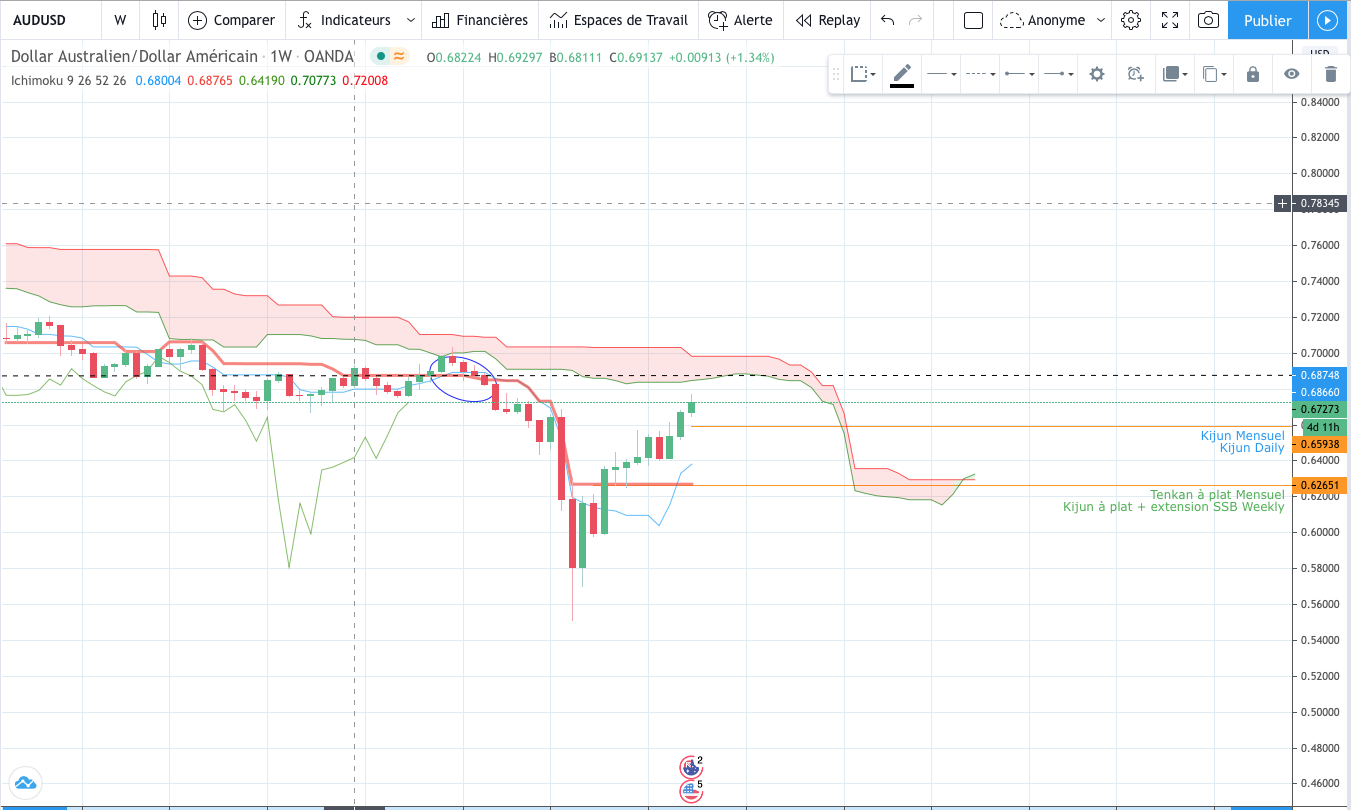Click the Ichimoku value 0.72008

coord(365,80)
